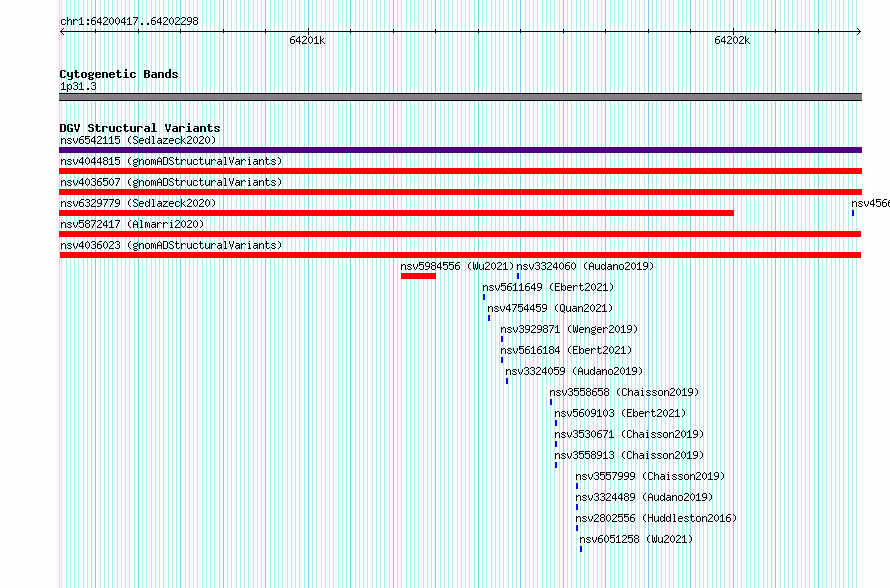
Task: Click the blue marker under nsv5611649
Action: pyautogui.click(x=484, y=297)
